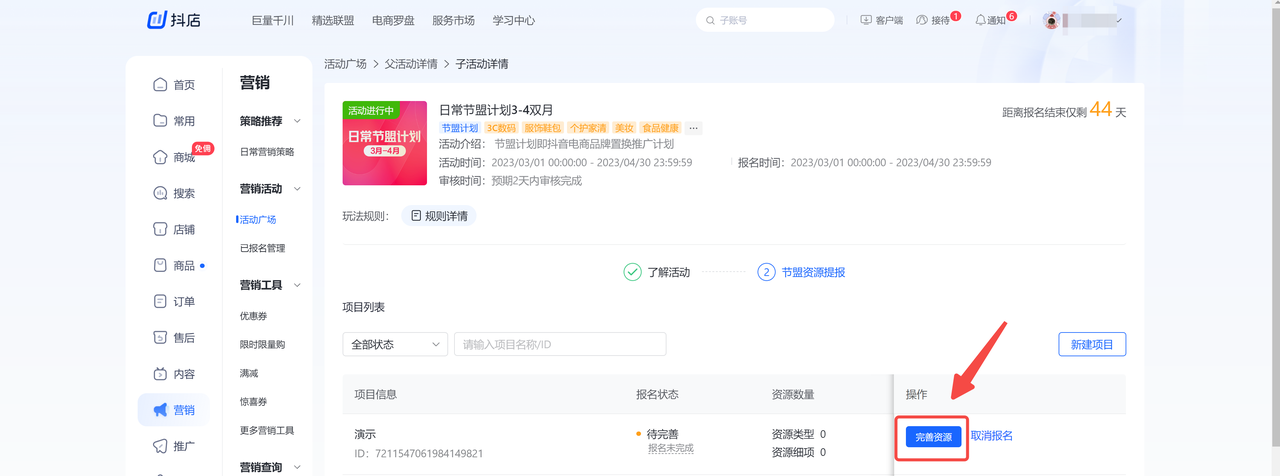Open 首页 in the sidebar
The image size is (1280, 476).
[174, 85]
